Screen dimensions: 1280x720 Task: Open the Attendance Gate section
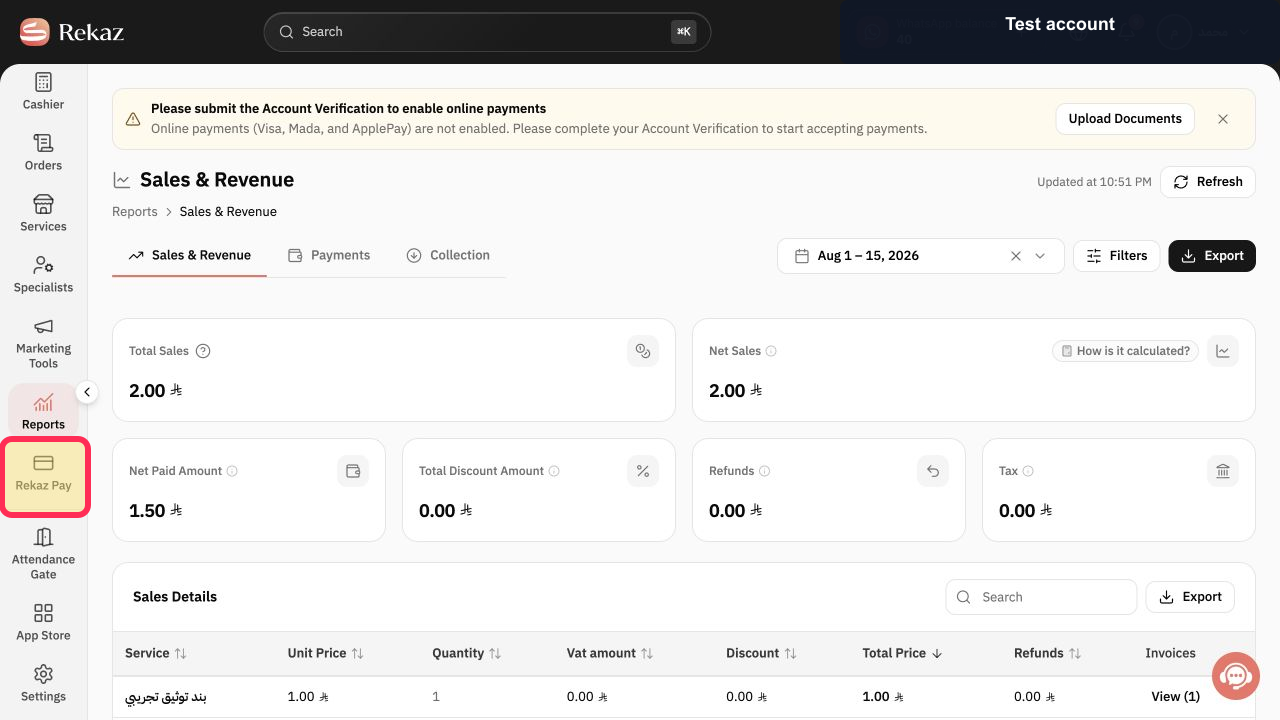(x=43, y=553)
